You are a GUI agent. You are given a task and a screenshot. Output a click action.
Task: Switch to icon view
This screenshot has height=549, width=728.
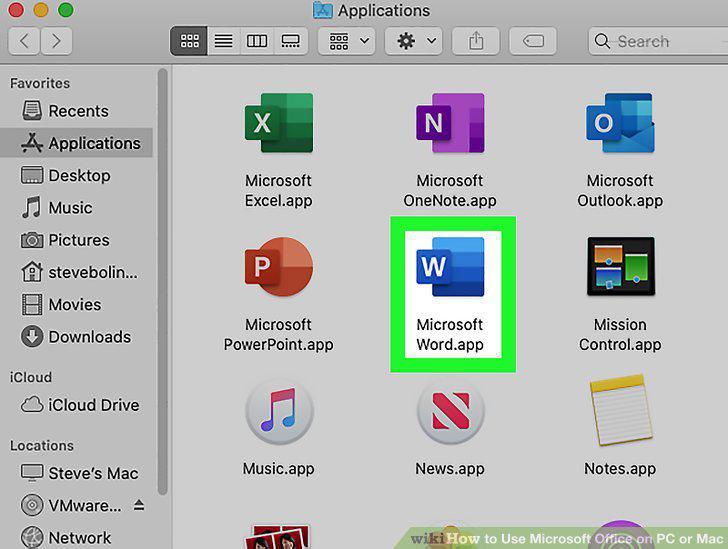pyautogui.click(x=189, y=41)
